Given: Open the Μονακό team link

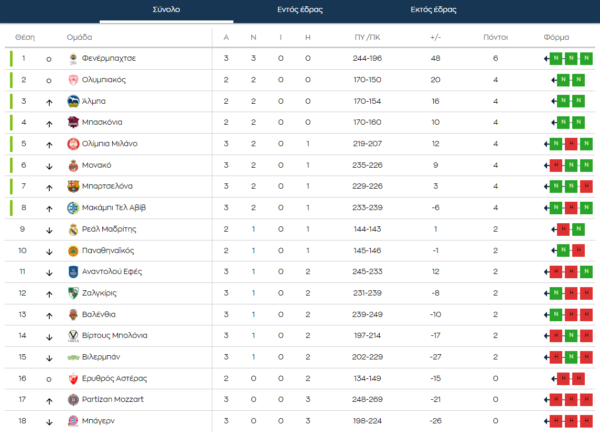Looking at the screenshot, I should (97, 165).
